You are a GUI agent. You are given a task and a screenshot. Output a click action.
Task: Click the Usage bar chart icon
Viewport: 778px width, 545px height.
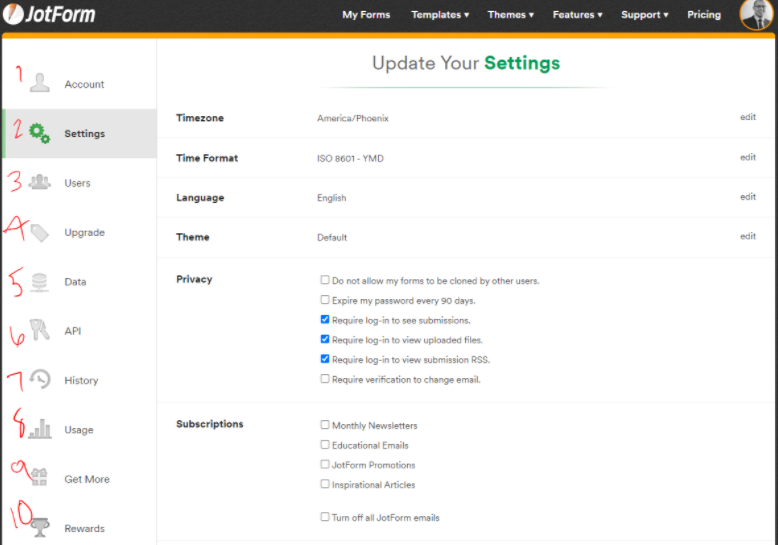click(x=40, y=429)
